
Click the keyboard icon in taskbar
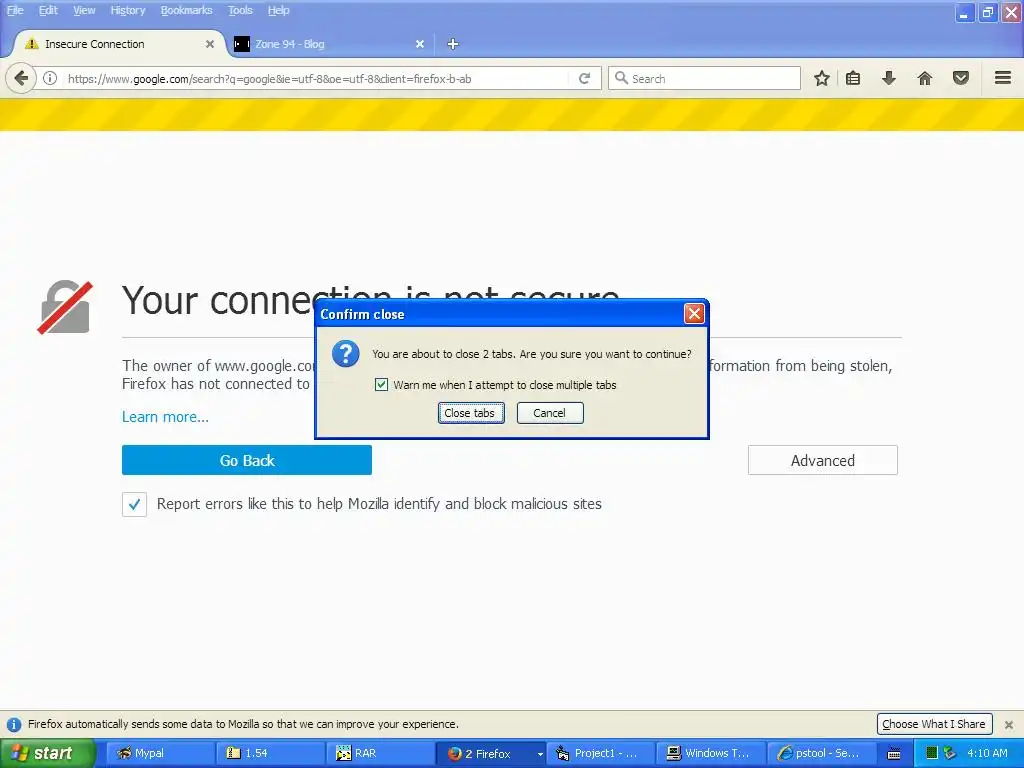(x=894, y=754)
